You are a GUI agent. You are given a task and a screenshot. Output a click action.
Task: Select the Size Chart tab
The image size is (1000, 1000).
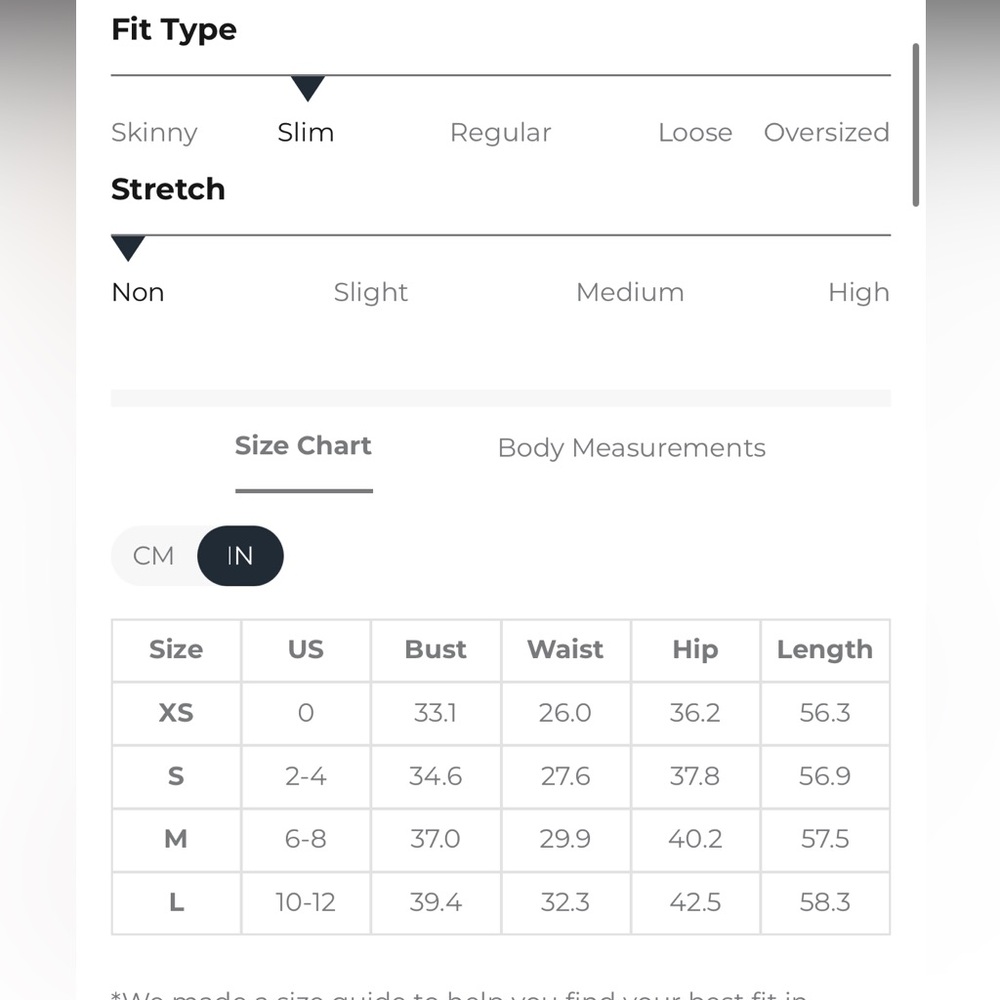pos(304,446)
